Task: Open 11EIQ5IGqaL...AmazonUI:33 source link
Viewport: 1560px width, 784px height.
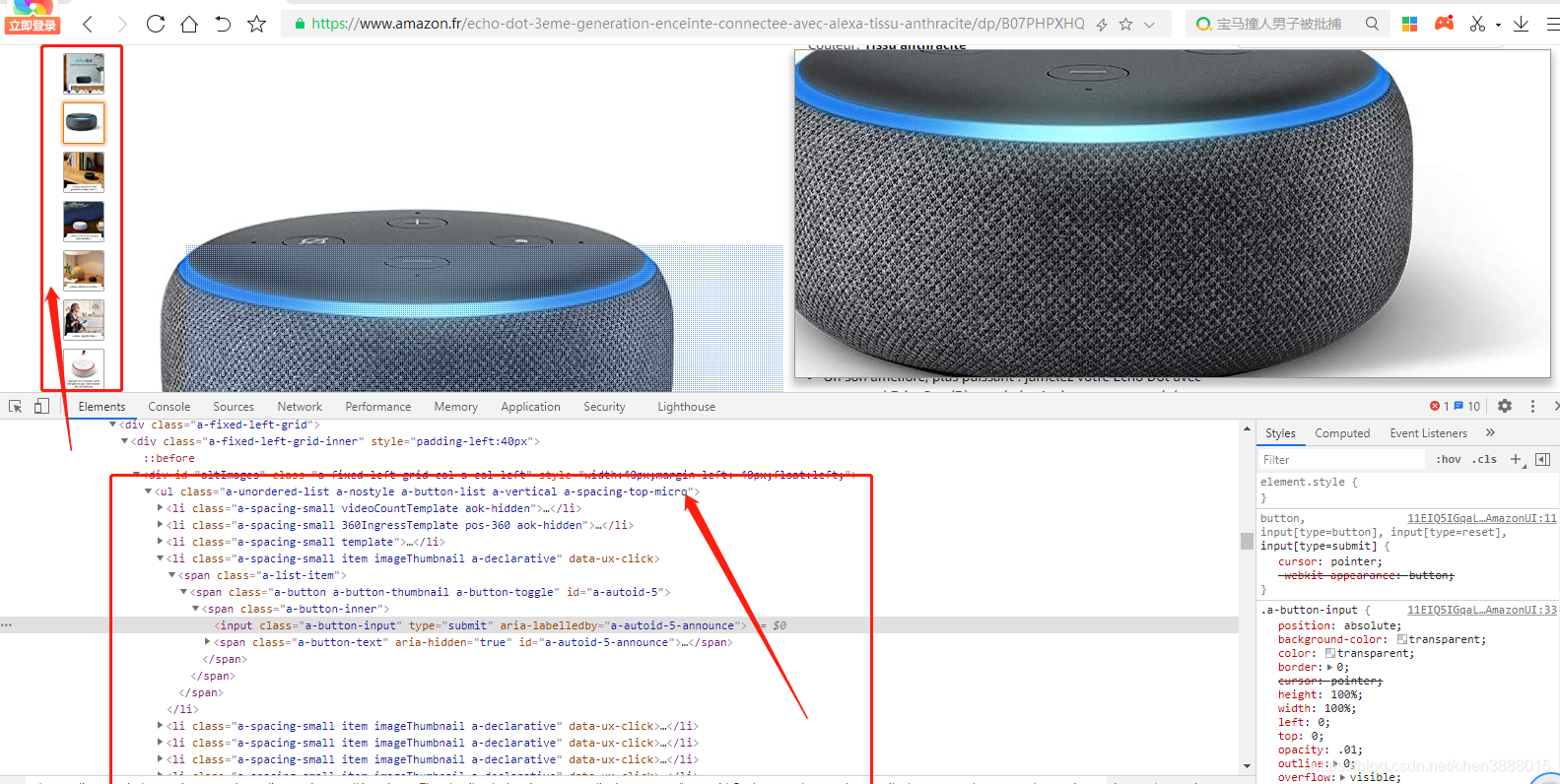Action: 1482,611
